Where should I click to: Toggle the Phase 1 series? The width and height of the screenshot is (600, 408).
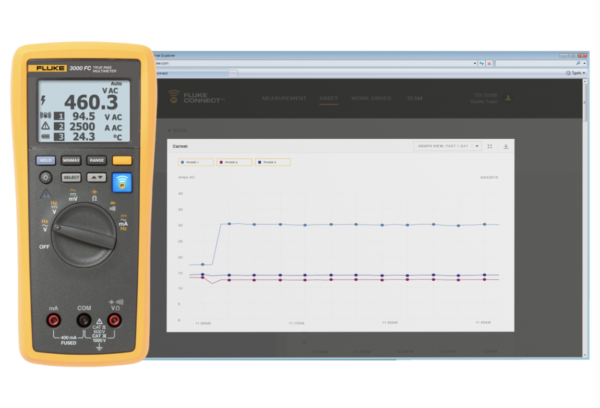coord(196,162)
